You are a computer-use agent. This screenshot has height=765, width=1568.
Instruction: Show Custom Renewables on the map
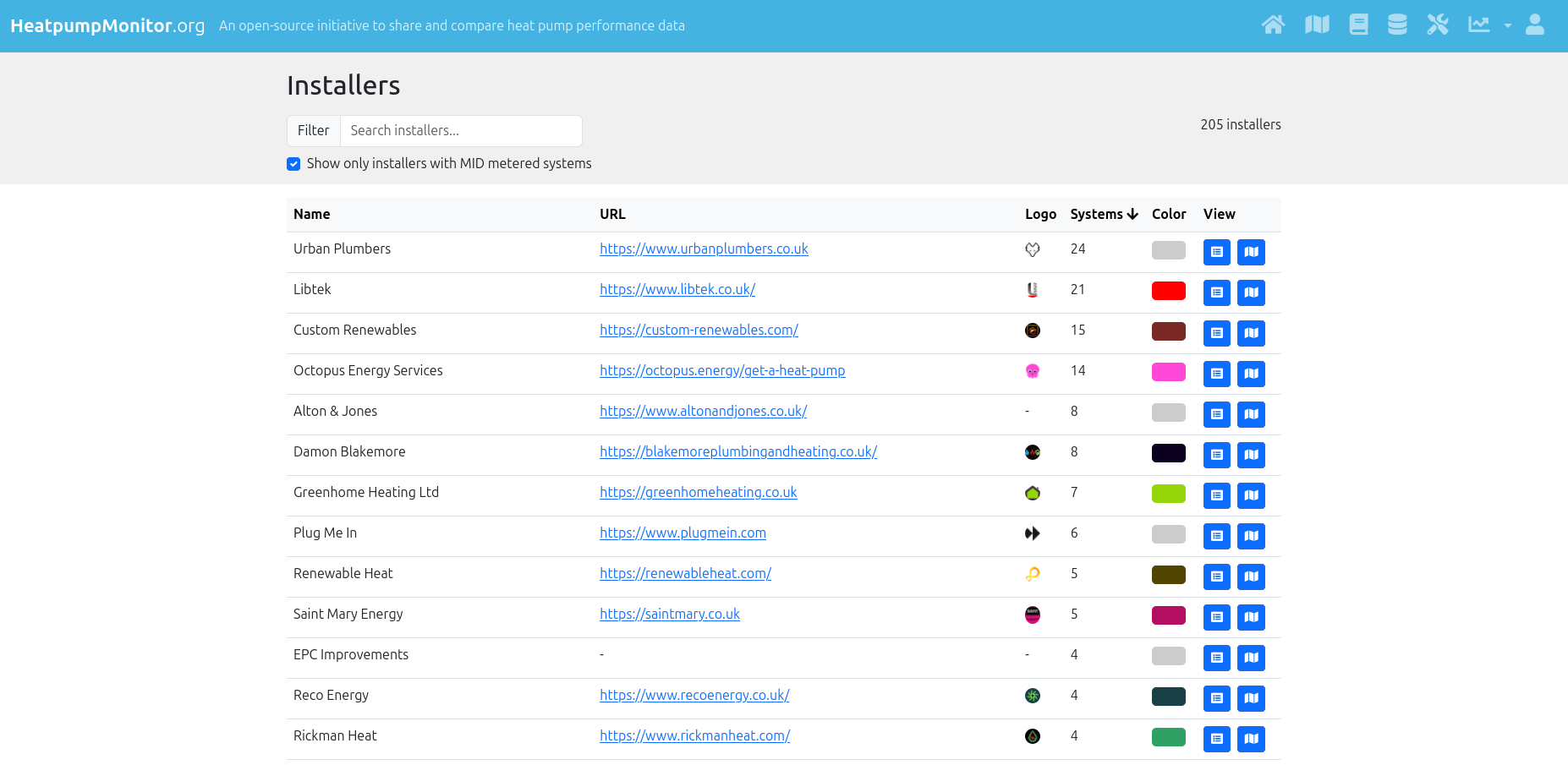(1251, 333)
